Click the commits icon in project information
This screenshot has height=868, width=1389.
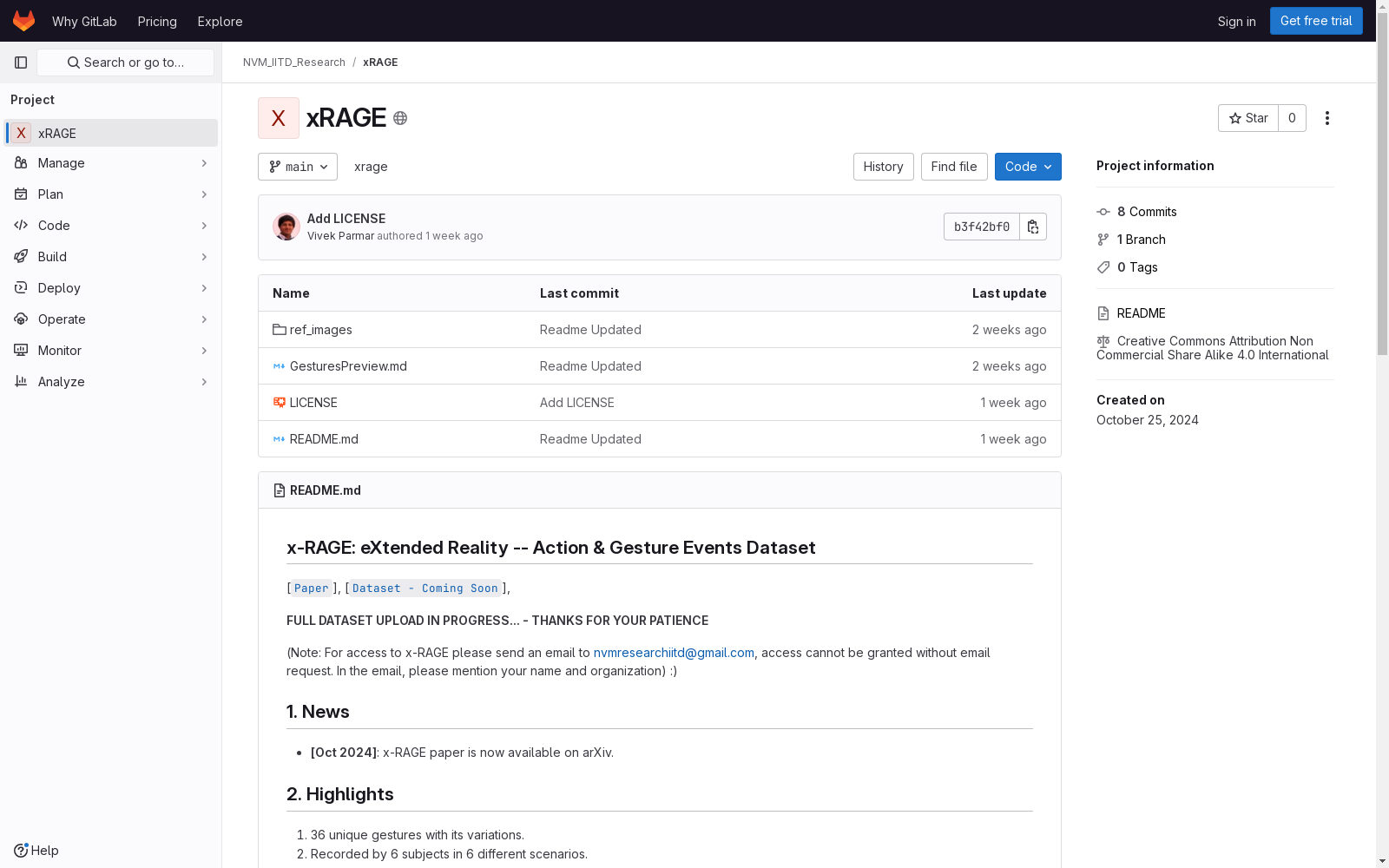coord(1103,212)
